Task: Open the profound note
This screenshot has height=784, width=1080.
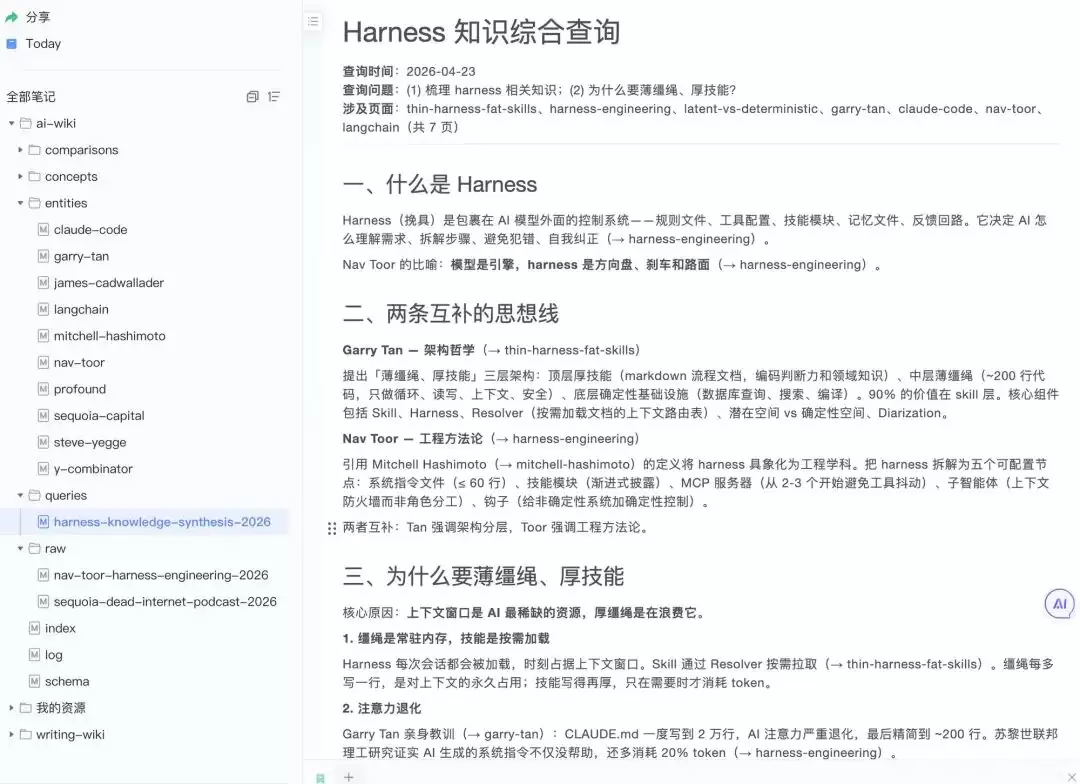Action: coord(80,389)
